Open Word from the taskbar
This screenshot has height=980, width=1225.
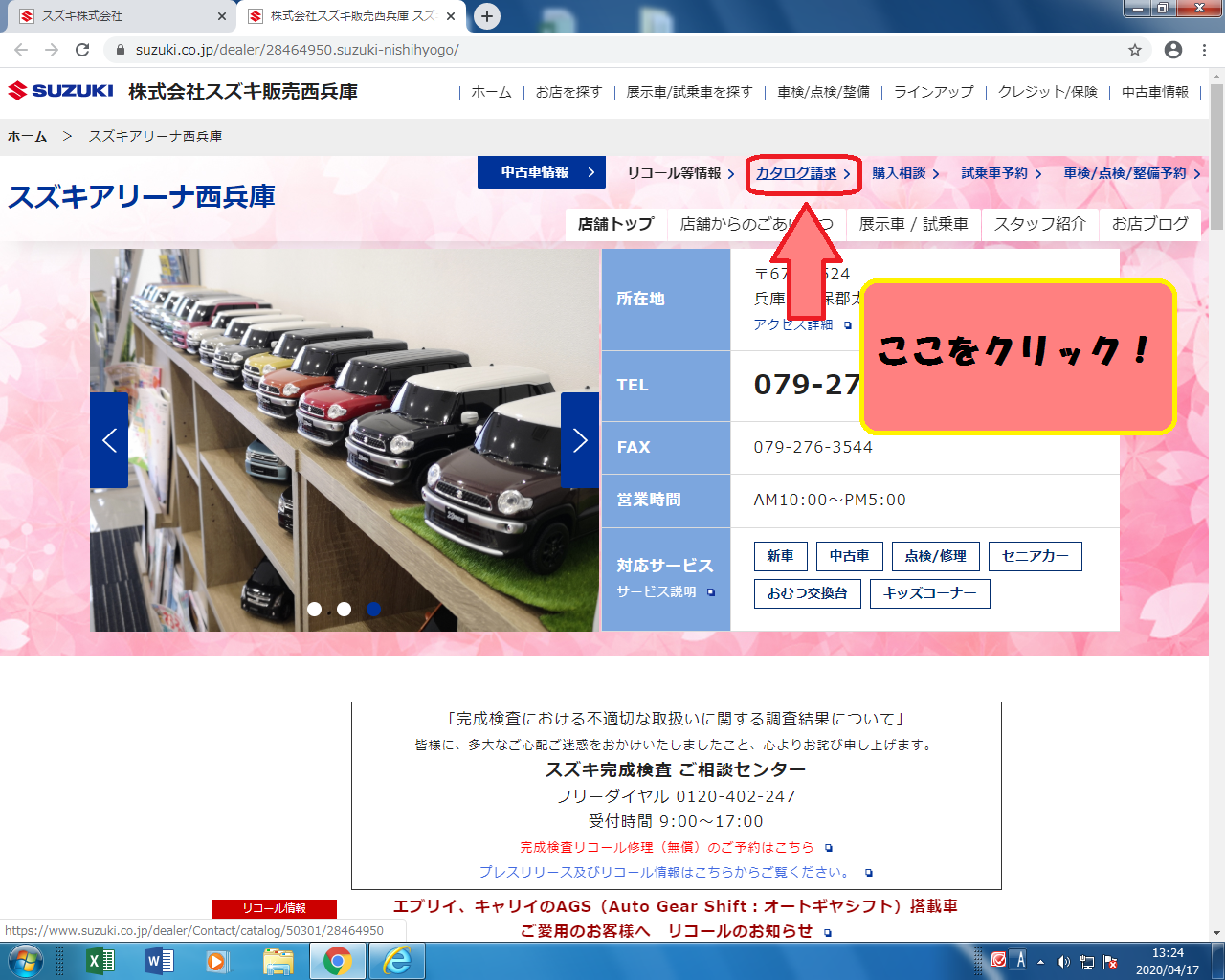tap(159, 961)
